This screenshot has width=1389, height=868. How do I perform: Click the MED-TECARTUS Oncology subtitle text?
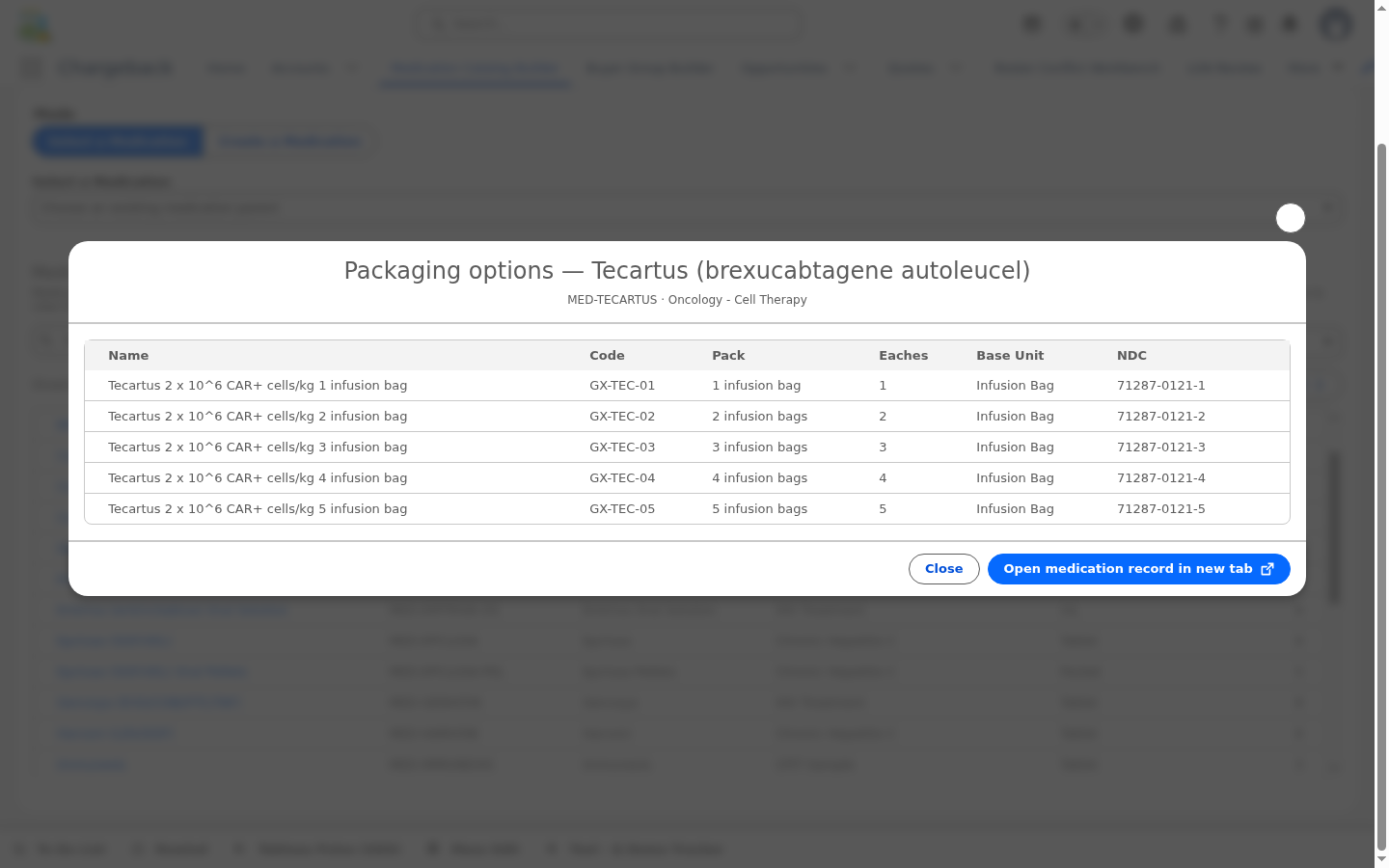click(x=687, y=300)
